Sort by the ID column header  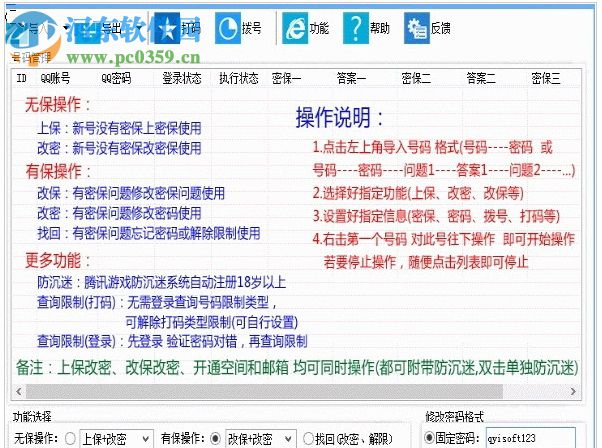pyautogui.click(x=22, y=78)
